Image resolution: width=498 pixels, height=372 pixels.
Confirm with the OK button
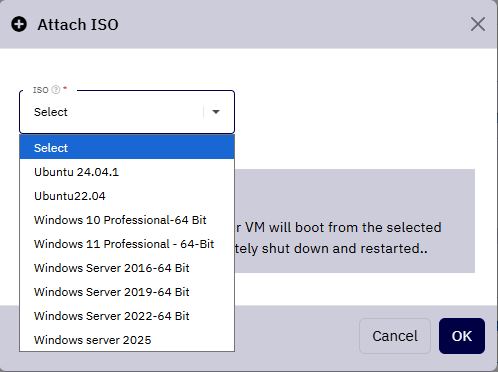[x=462, y=336]
